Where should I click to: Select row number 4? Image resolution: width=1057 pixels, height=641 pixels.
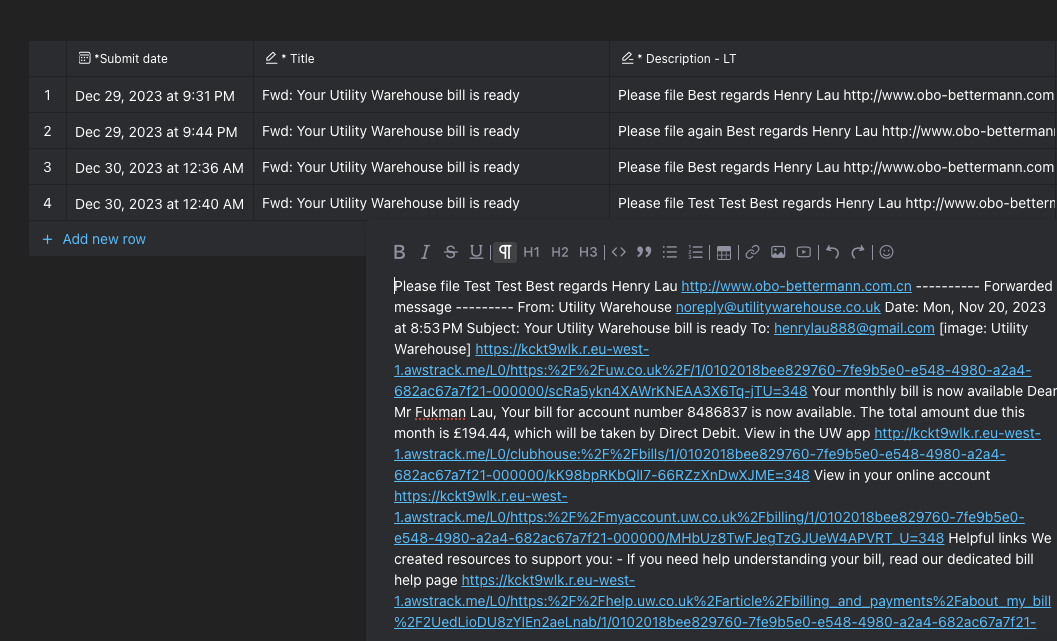tap(47, 203)
